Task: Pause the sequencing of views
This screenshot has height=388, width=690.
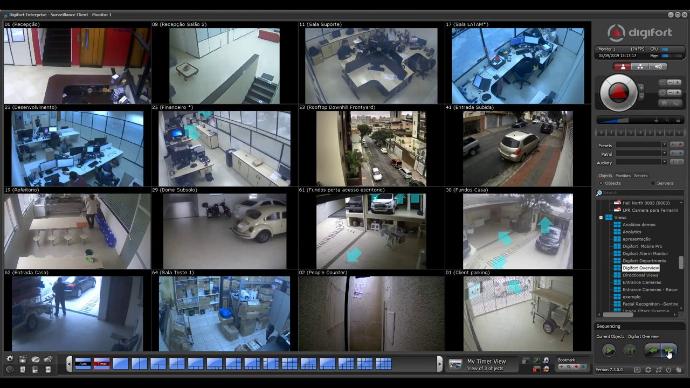Action: tap(630, 350)
